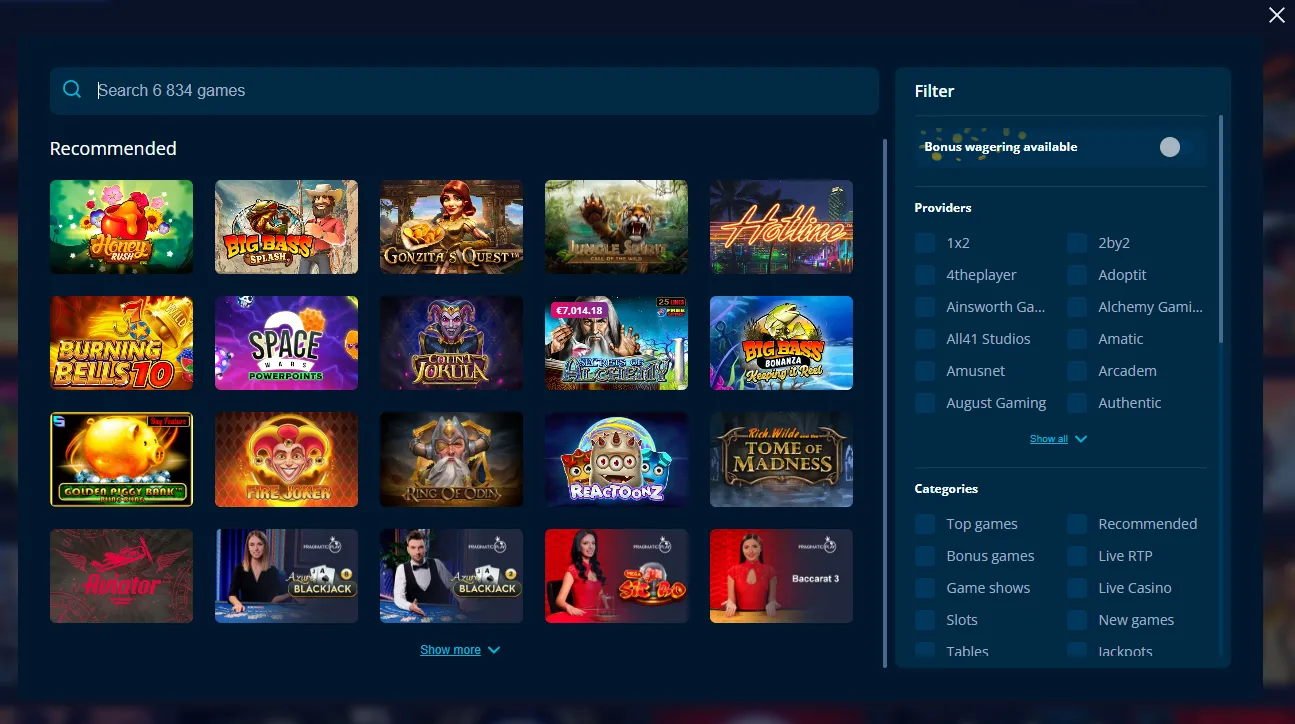The width and height of the screenshot is (1295, 724).
Task: Launch Golden Piggy Bank game
Action: pyautogui.click(x=121, y=460)
